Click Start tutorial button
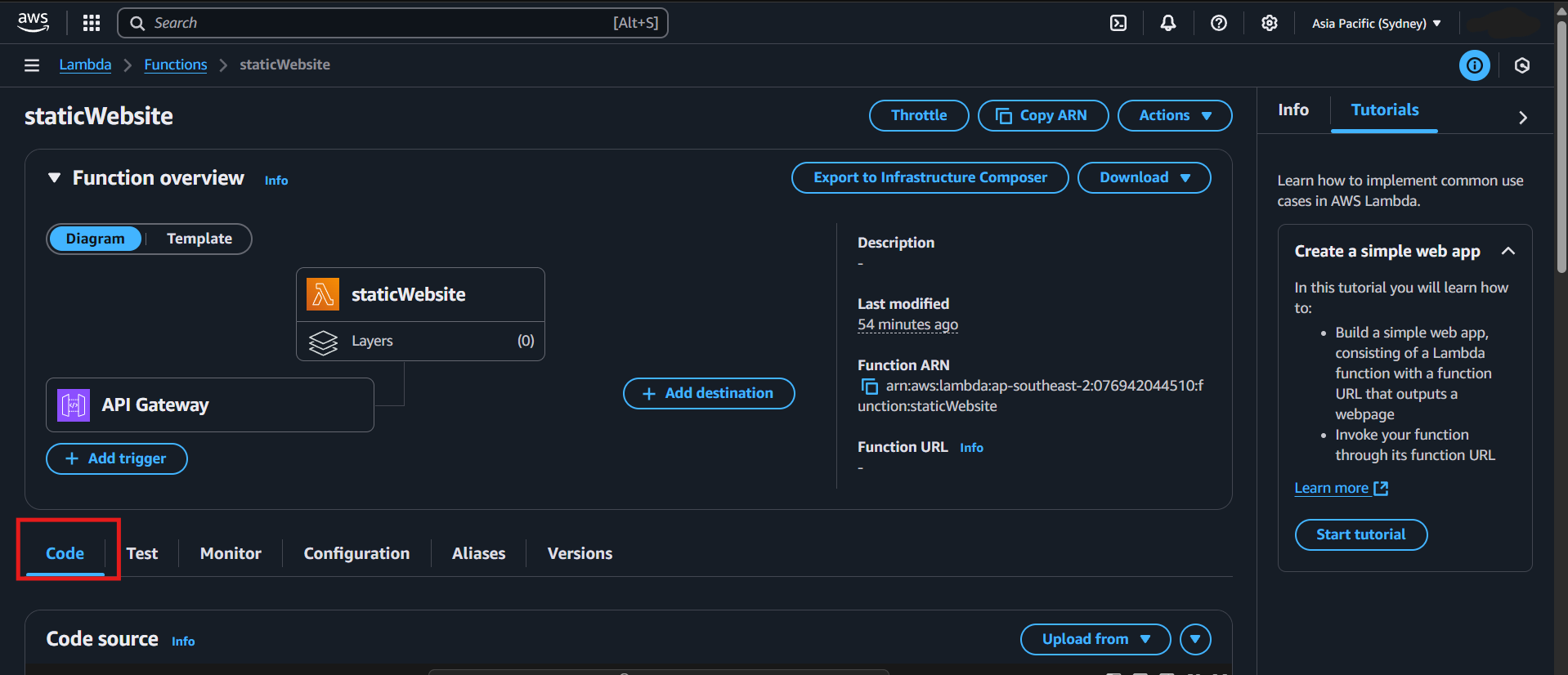 tap(1361, 534)
